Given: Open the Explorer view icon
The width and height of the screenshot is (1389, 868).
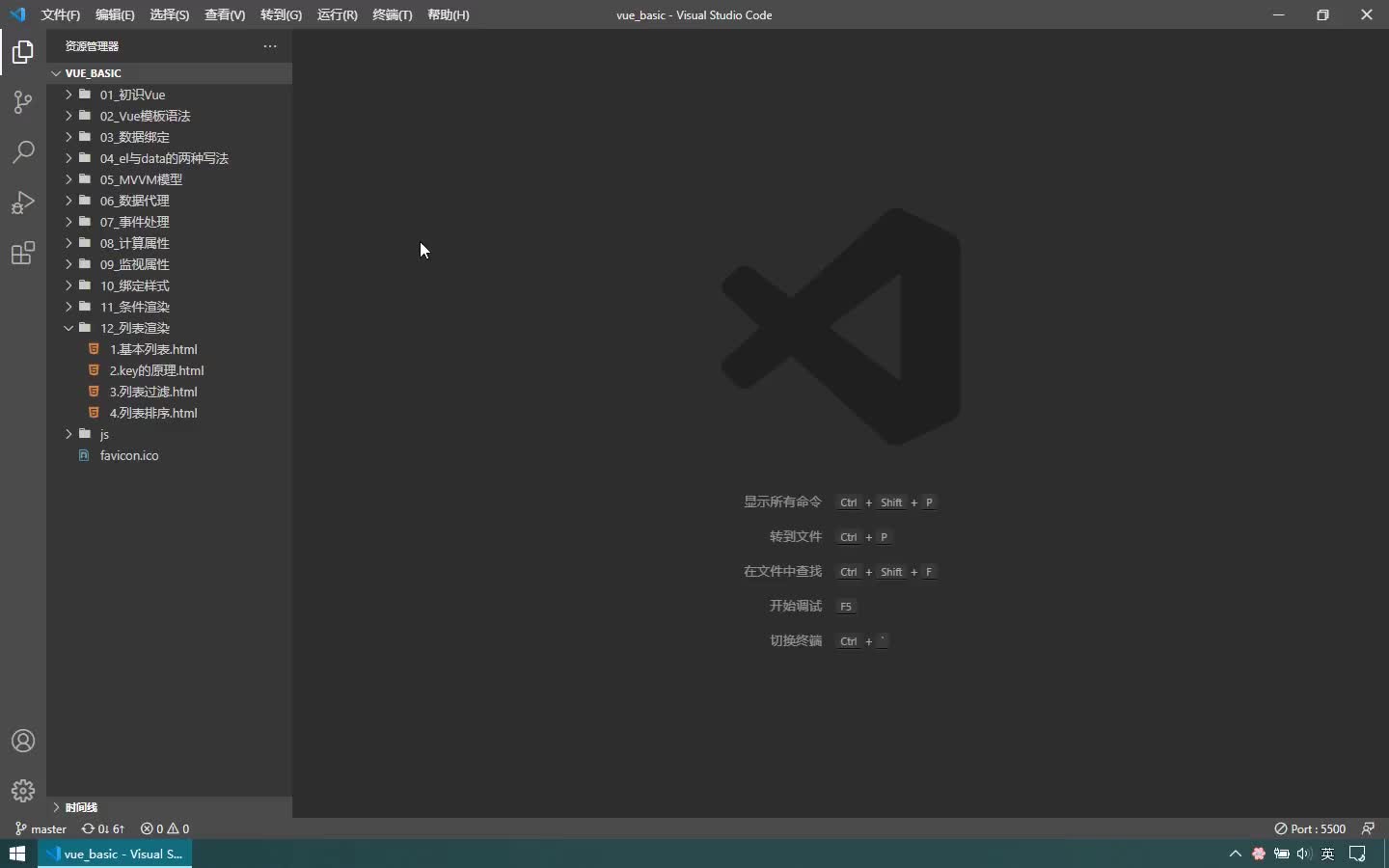Looking at the screenshot, I should click(23, 52).
